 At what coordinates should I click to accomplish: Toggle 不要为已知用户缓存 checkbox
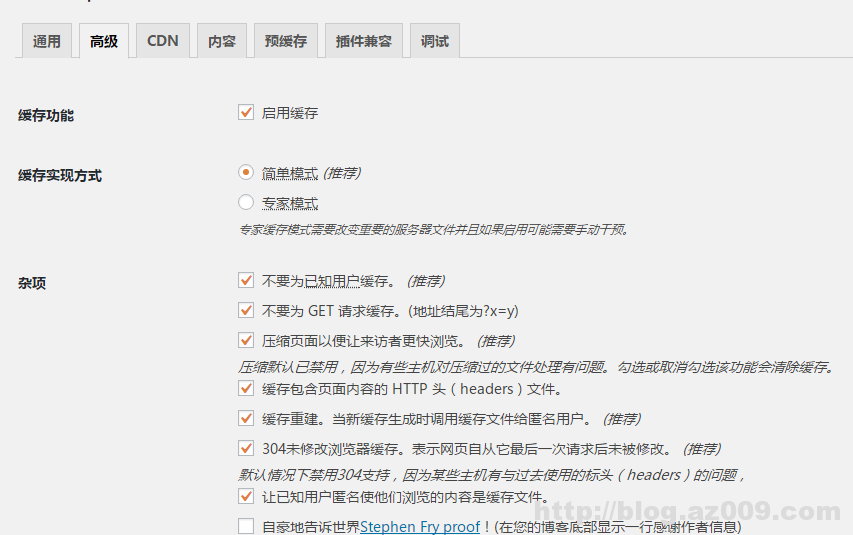coord(246,281)
